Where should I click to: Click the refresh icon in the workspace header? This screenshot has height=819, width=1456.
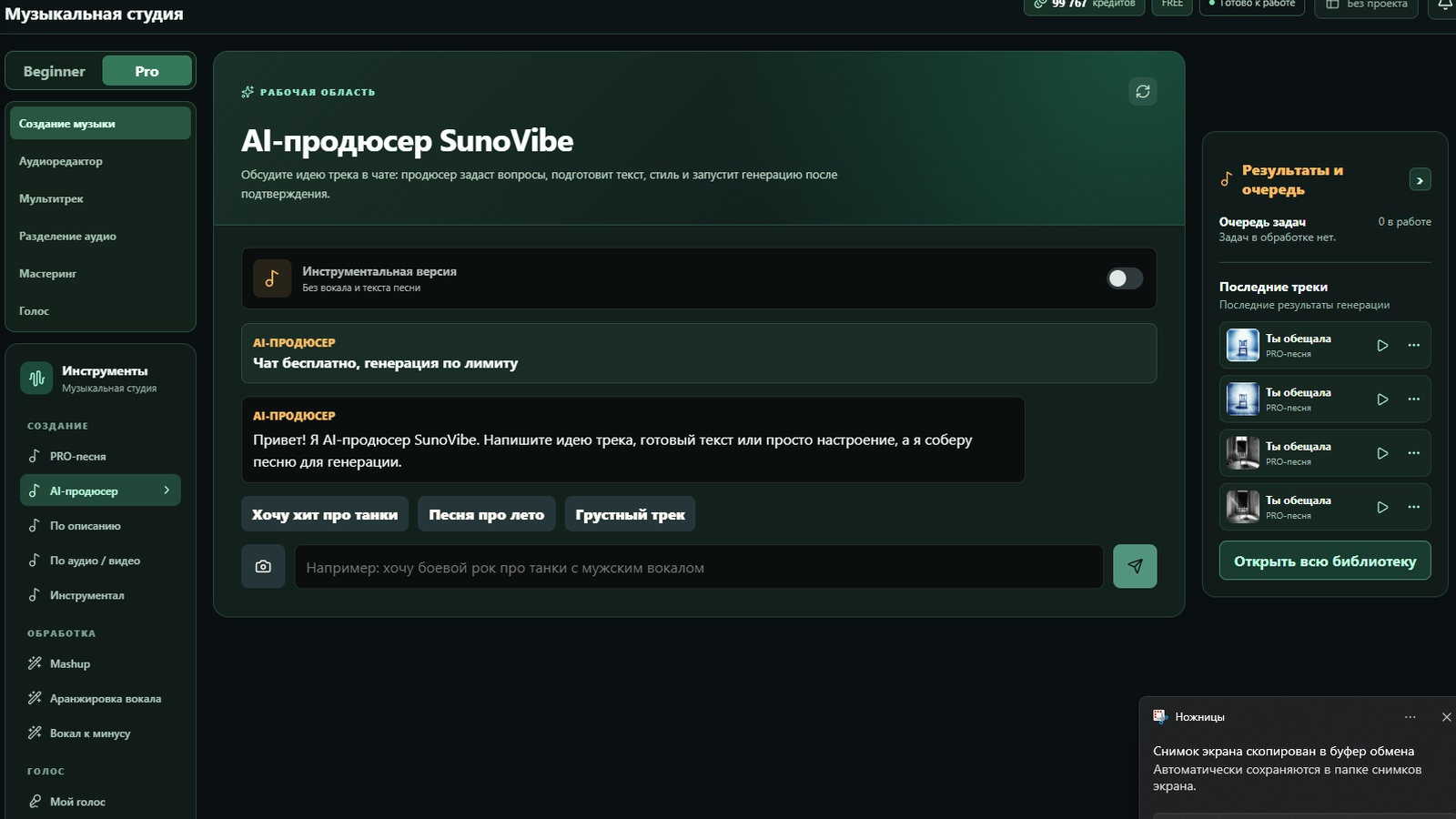pyautogui.click(x=1143, y=92)
